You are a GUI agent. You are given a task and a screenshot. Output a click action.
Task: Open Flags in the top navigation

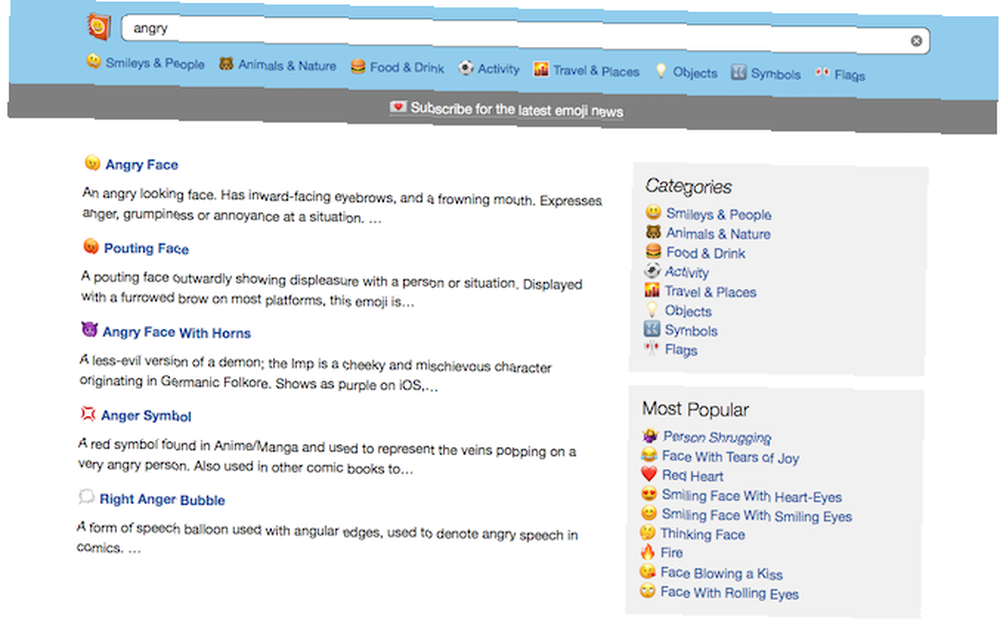click(x=849, y=75)
